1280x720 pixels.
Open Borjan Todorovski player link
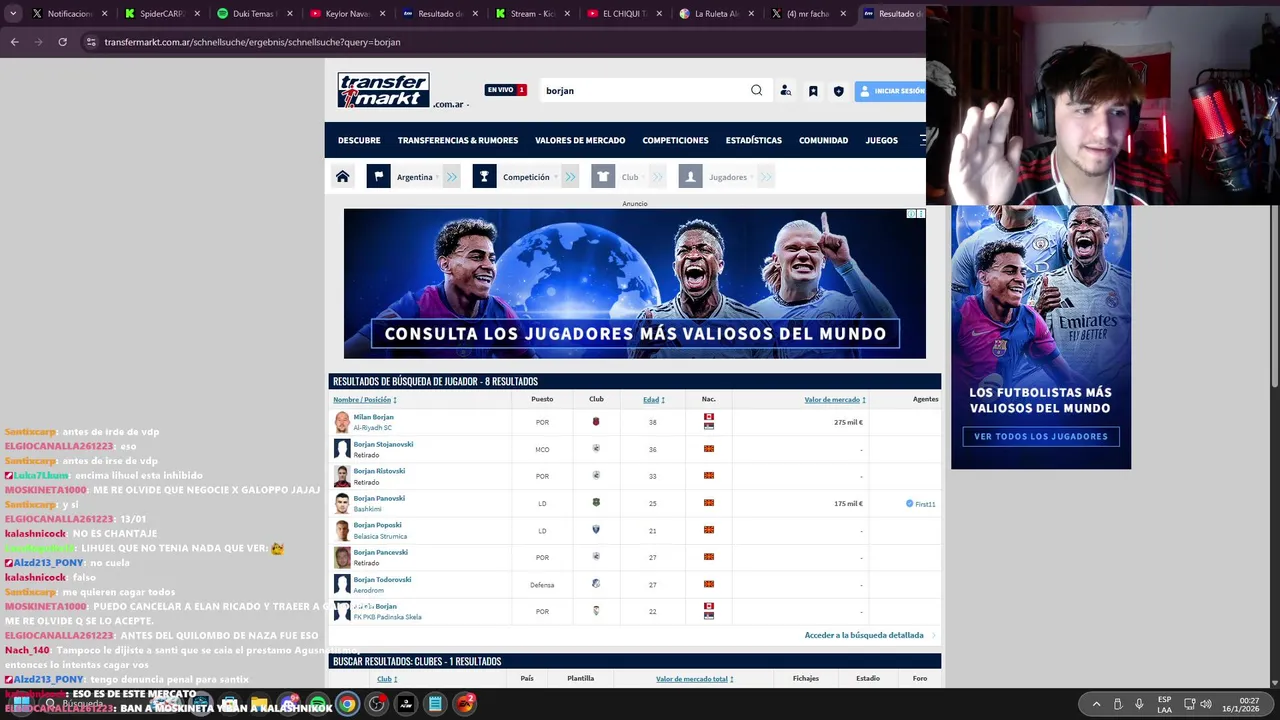tap(382, 579)
